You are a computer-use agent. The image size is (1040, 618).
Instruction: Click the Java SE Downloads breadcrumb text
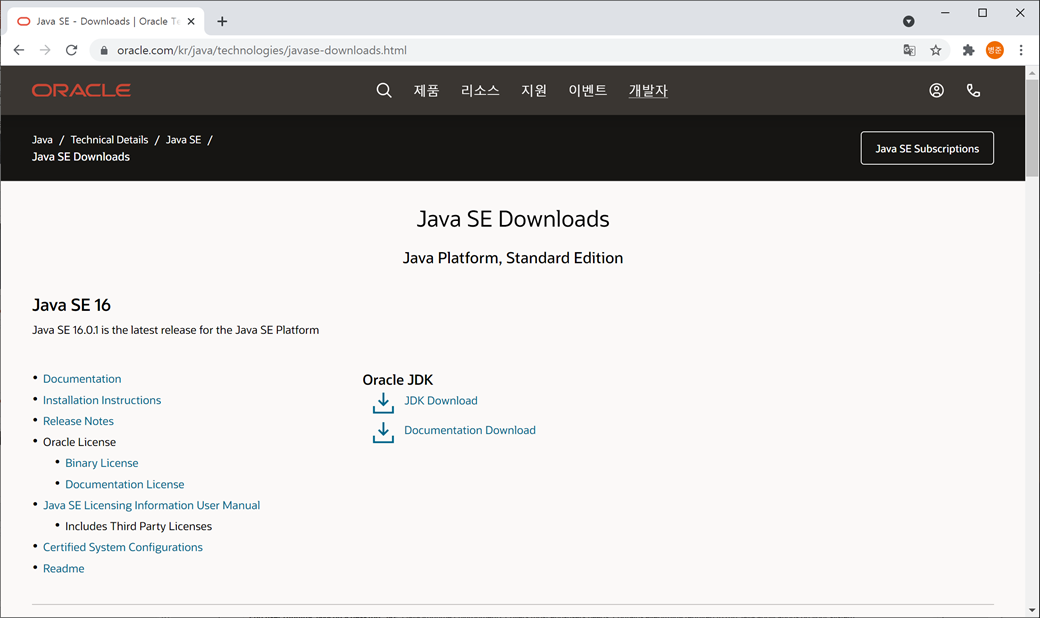[81, 156]
